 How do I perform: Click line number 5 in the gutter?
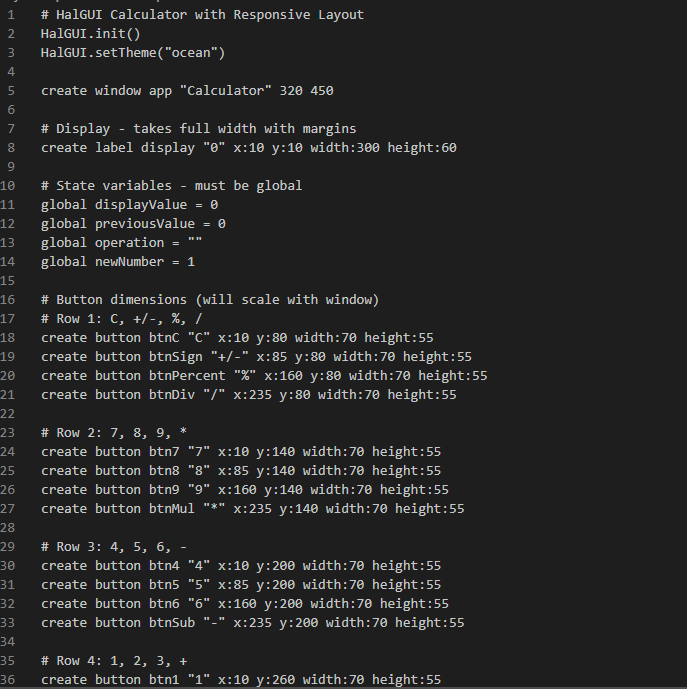pos(10,91)
